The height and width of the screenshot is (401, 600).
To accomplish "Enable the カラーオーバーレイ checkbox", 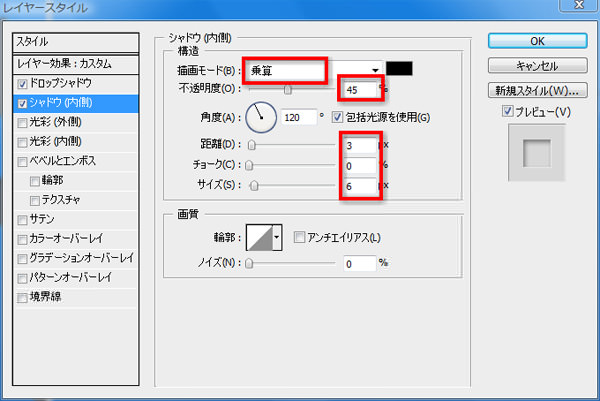I will tap(22, 239).
